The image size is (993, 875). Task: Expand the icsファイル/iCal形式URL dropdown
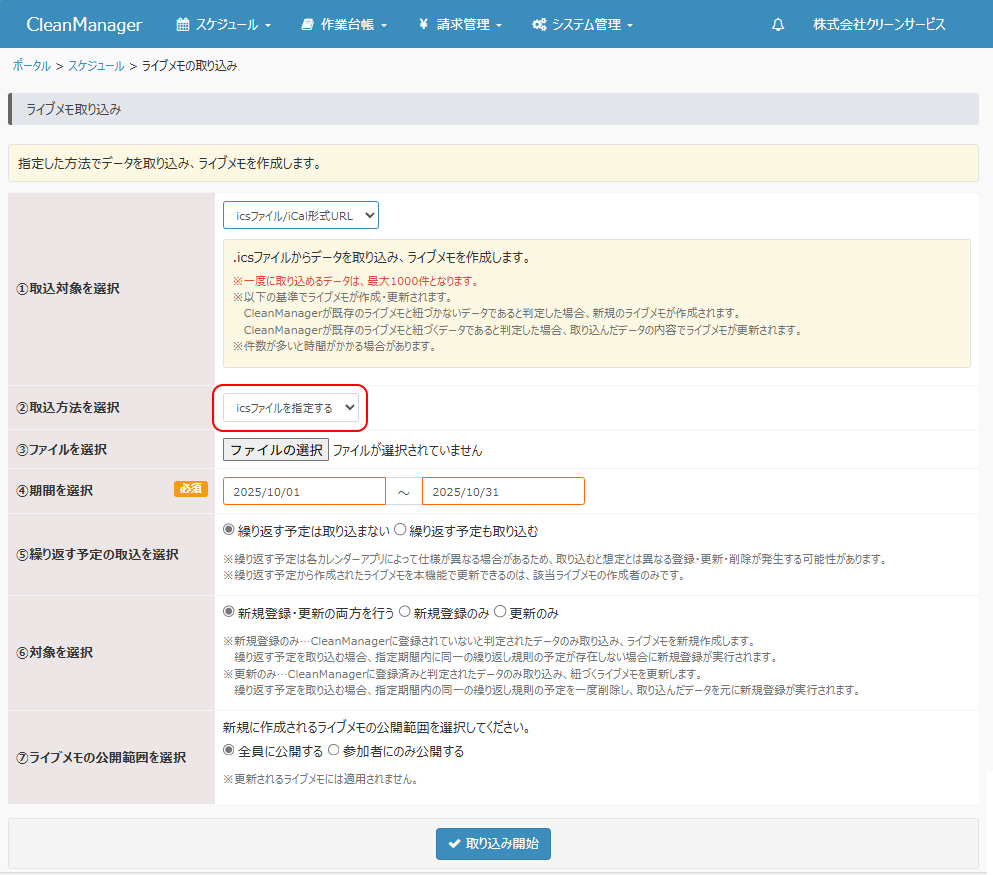coord(301,215)
